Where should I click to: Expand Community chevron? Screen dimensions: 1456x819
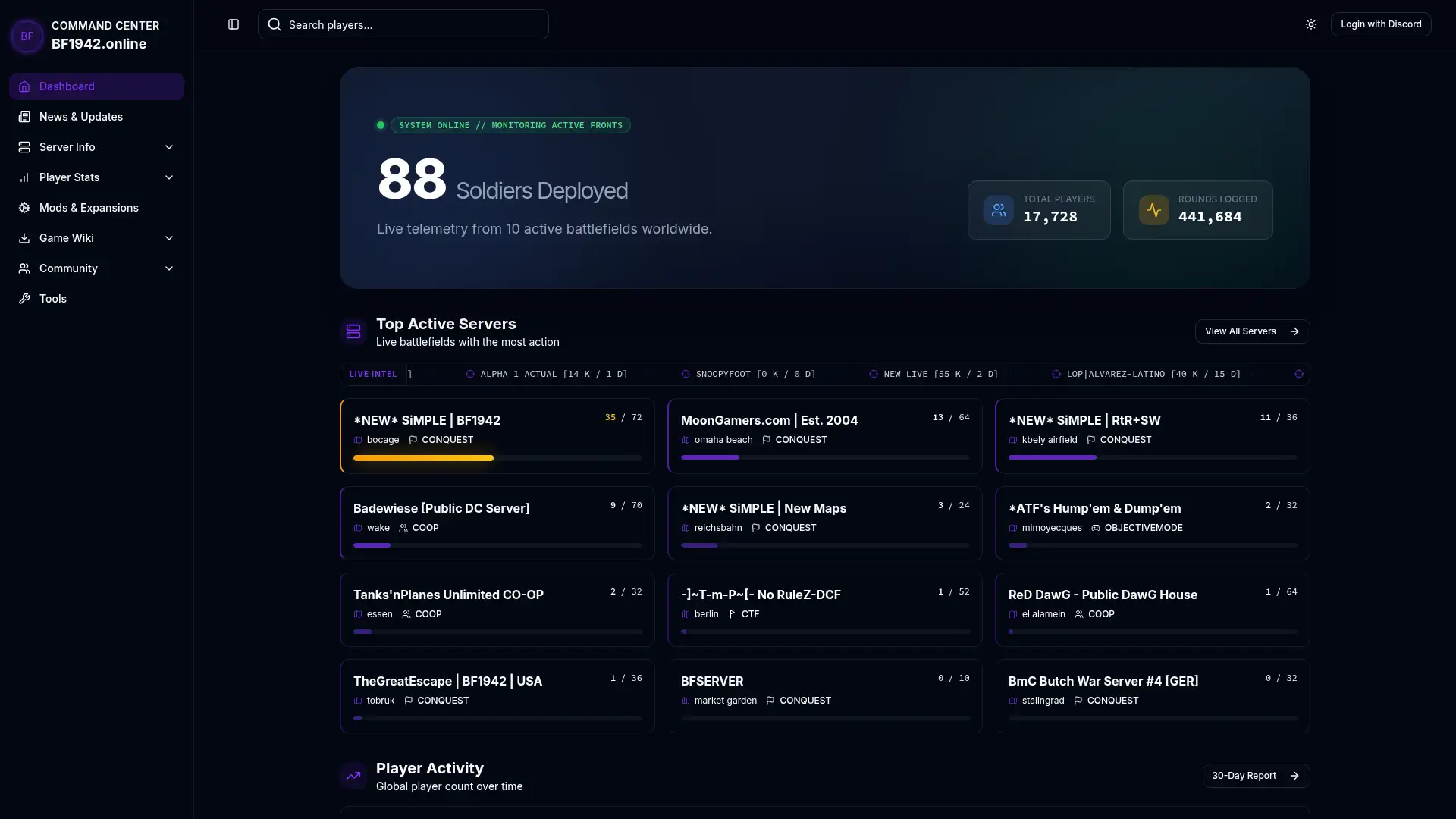(x=169, y=268)
